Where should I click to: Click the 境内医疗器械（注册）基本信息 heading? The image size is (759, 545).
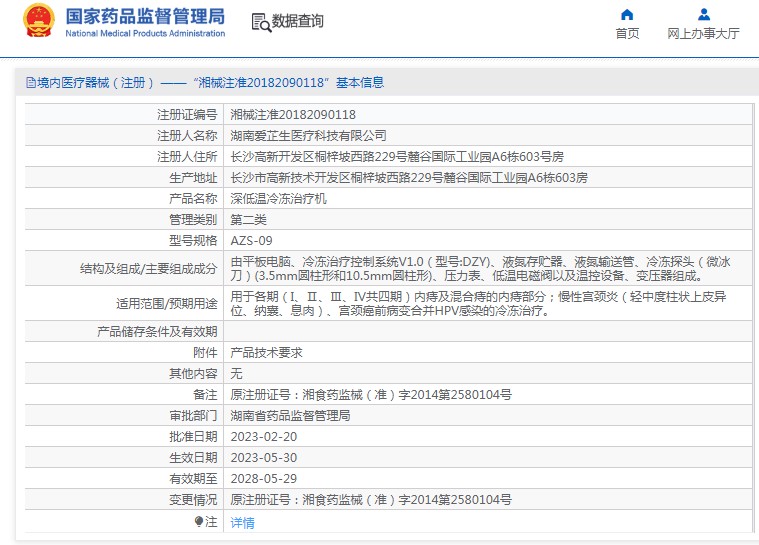pos(210,83)
